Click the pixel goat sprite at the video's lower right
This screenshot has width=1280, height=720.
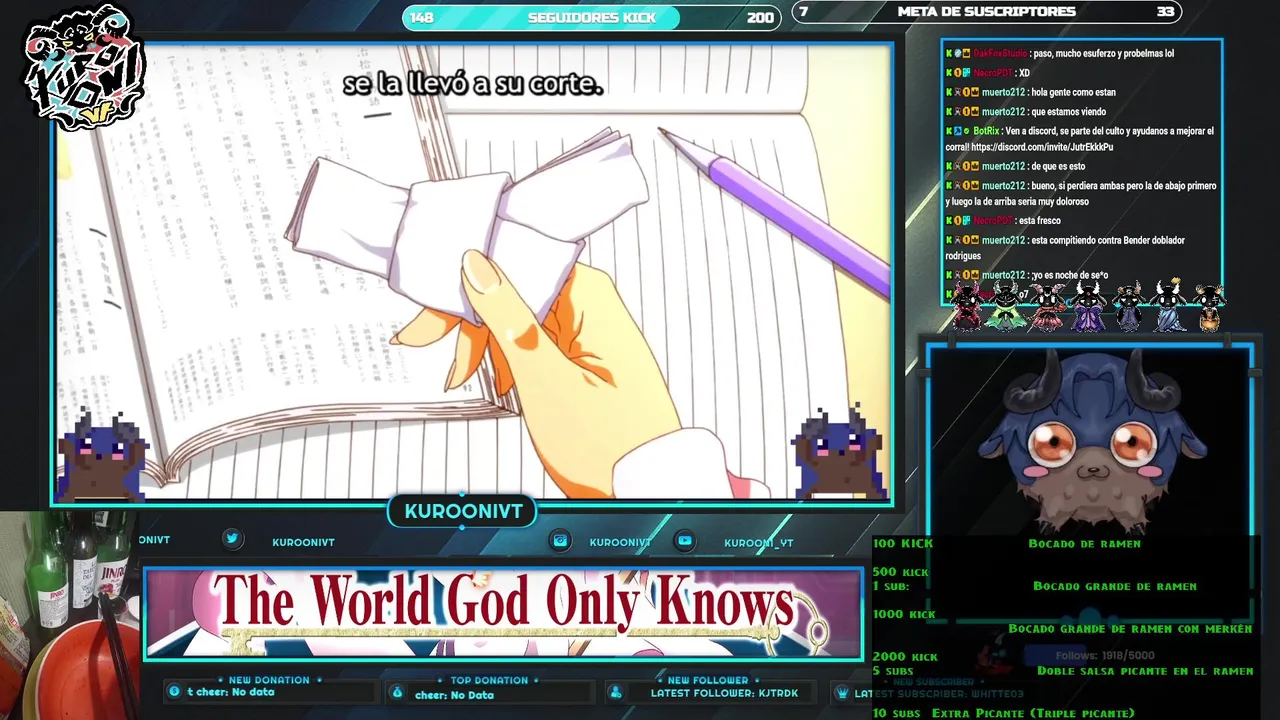click(838, 453)
